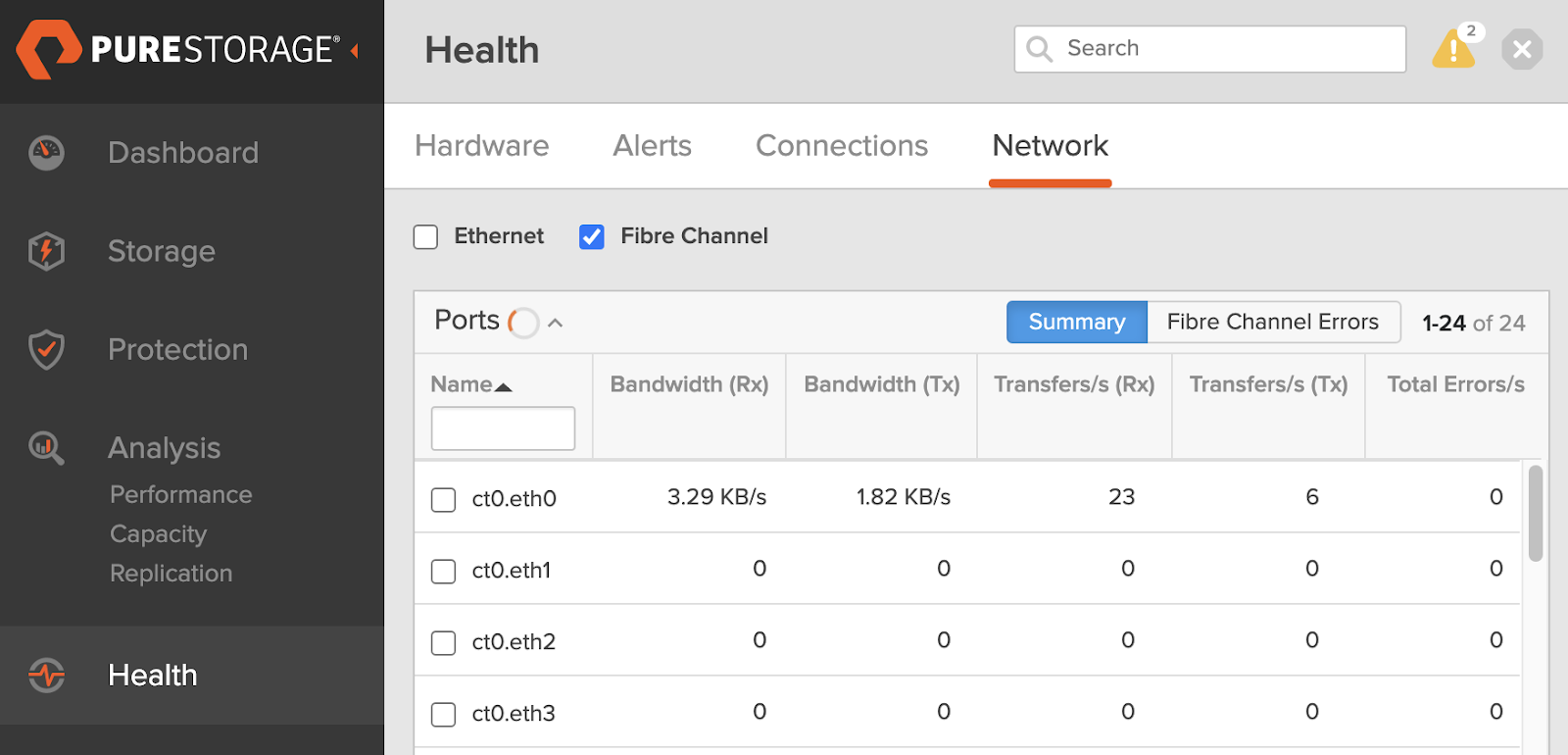Click the Storage lightning bolt icon
Screen dimensions: 1568x755
[x=46, y=251]
